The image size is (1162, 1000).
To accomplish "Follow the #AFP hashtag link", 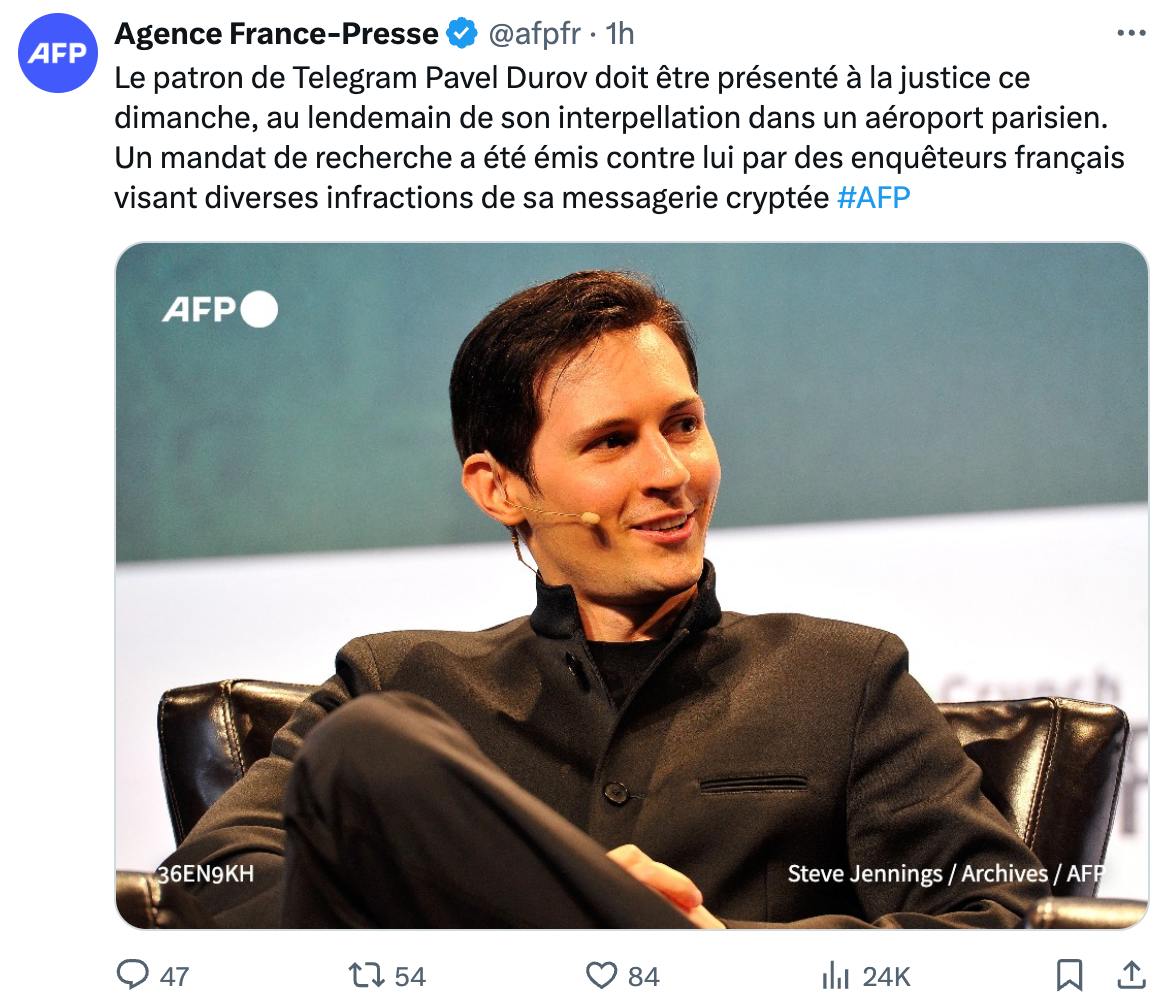I will tap(872, 197).
